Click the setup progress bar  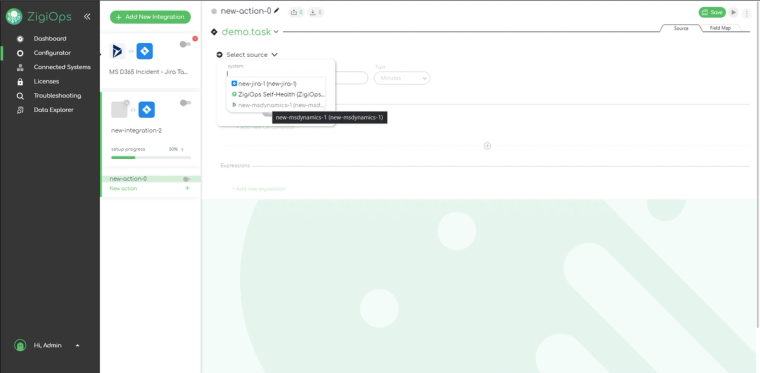coord(151,157)
